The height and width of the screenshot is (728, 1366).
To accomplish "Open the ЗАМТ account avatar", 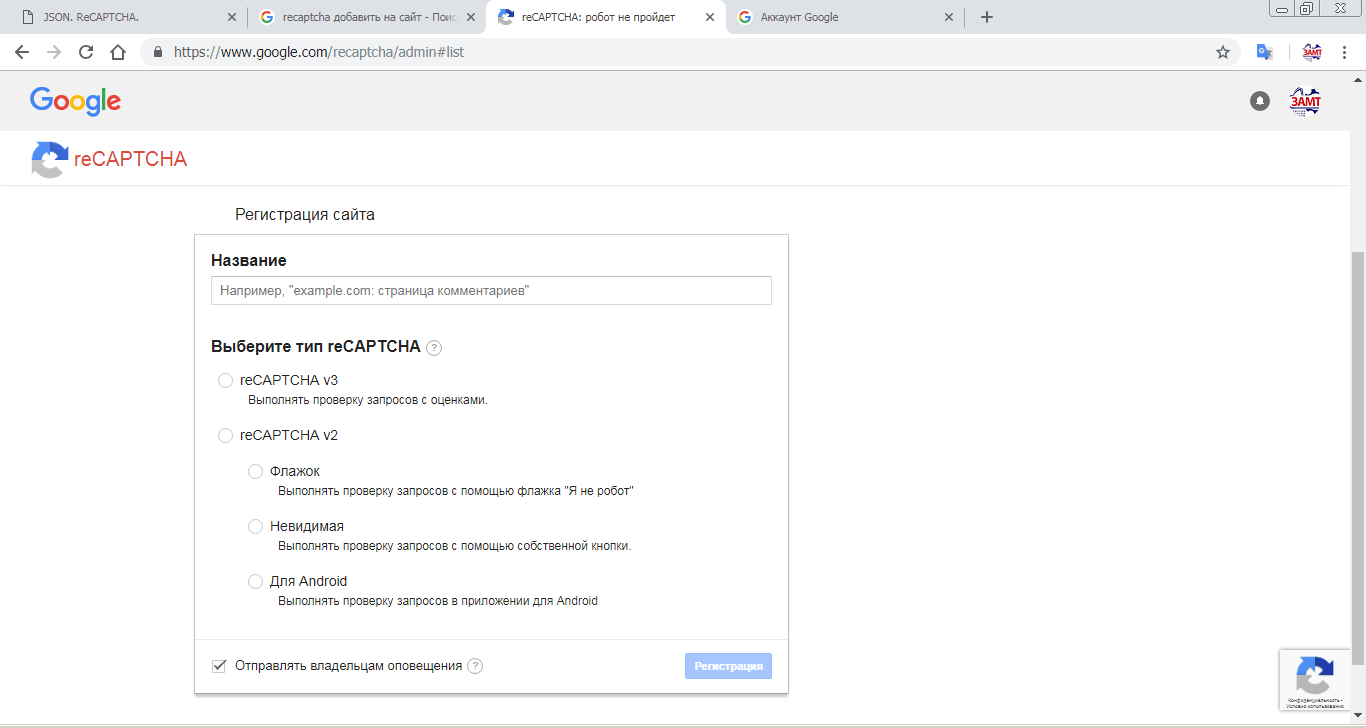I will 1305,101.
